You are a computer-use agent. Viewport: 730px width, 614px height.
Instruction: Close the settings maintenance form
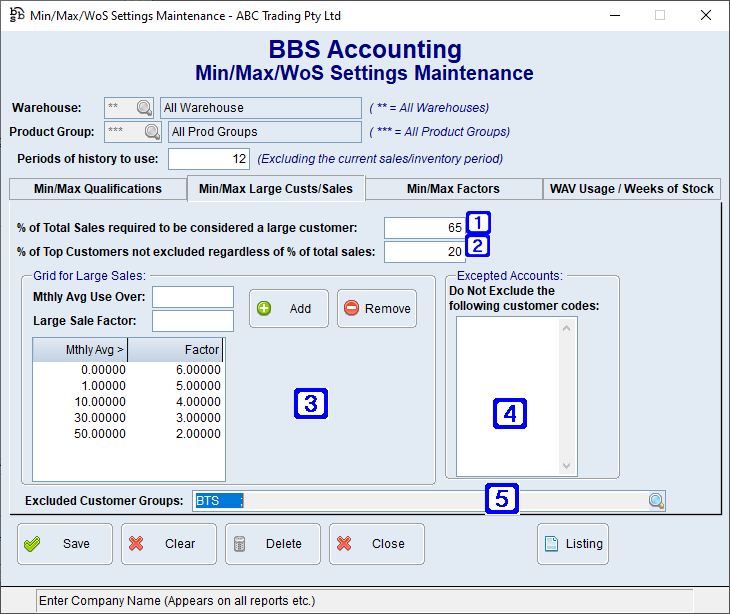coord(376,544)
